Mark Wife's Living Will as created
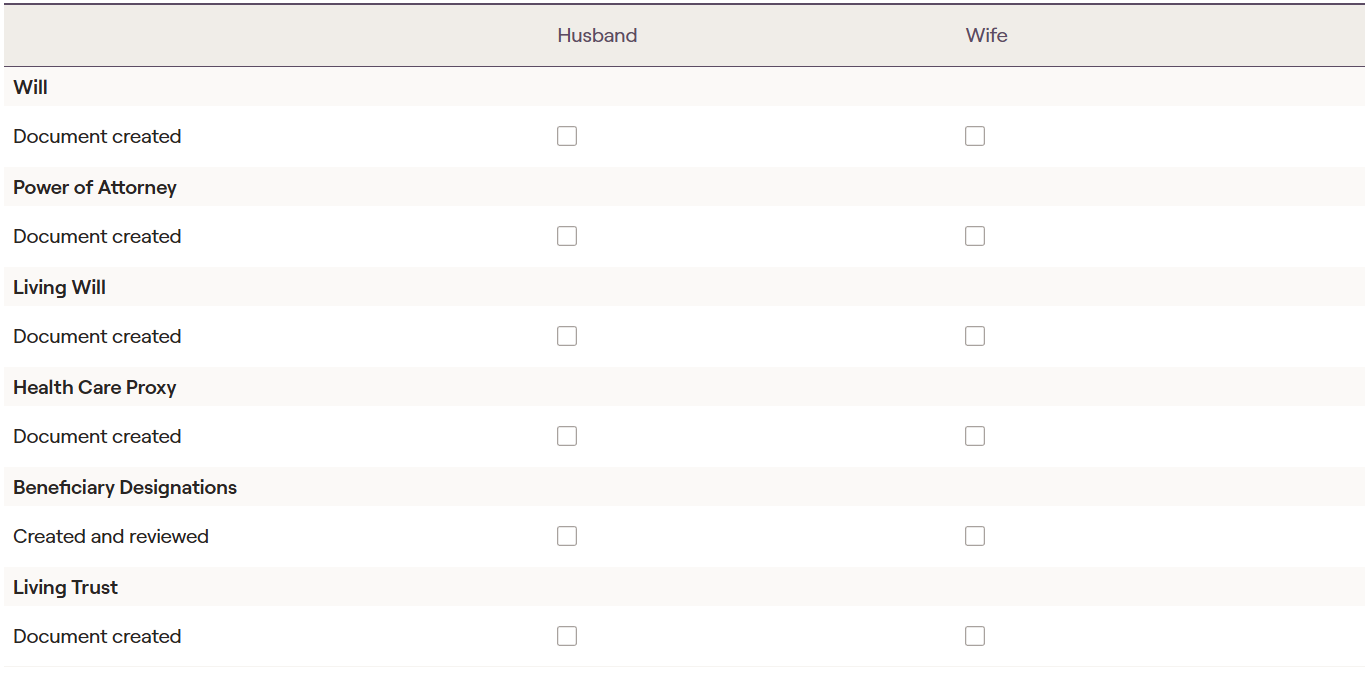The image size is (1371, 677). coord(975,336)
